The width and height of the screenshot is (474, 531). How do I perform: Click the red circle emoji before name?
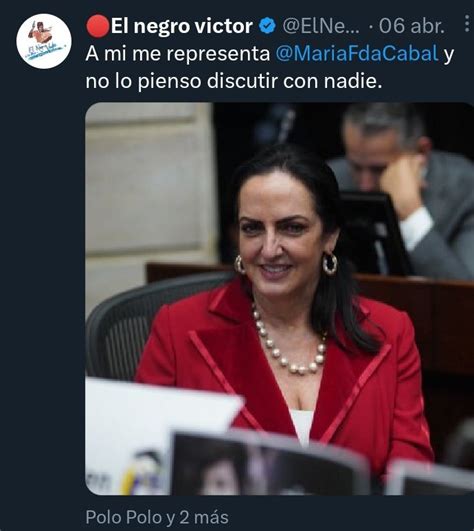[98, 26]
